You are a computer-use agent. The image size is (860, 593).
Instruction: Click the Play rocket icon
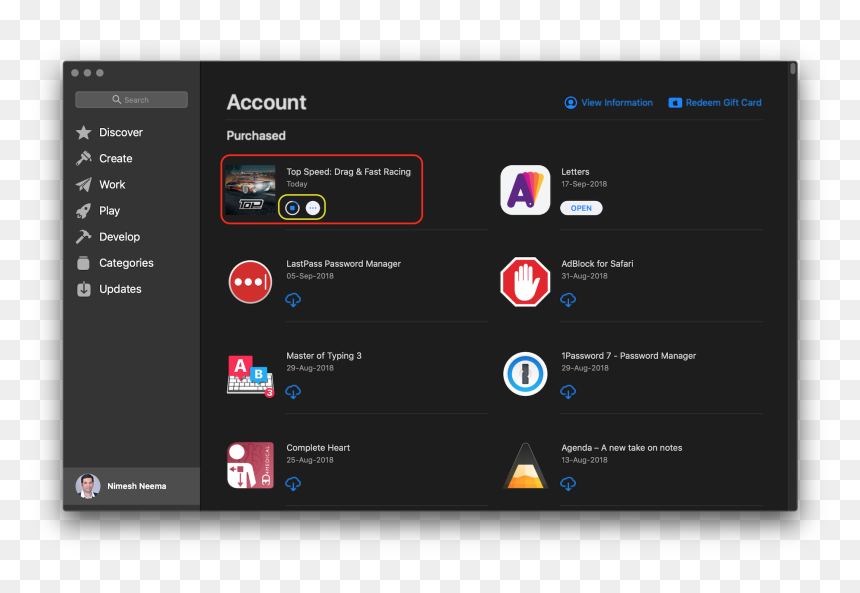[83, 211]
